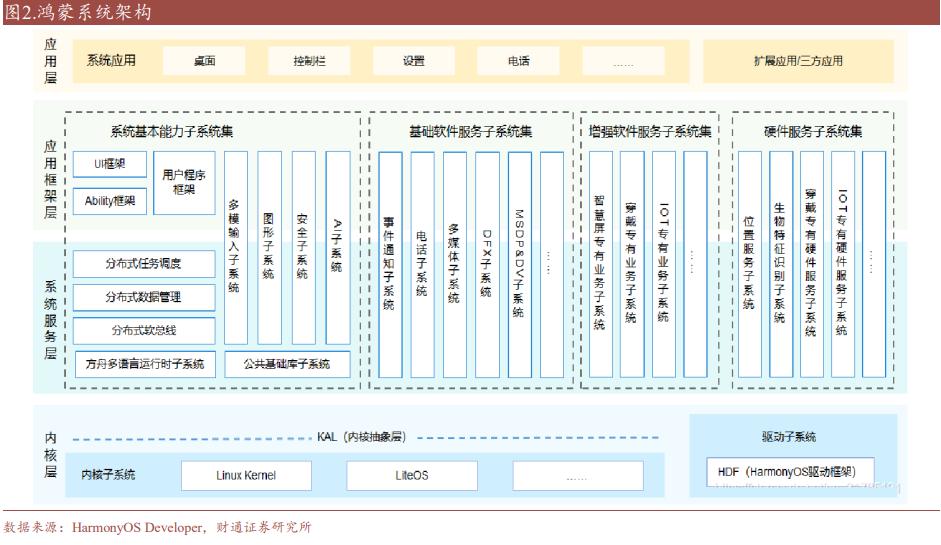
Task: Click the 电话 application box
Action: pyautogui.click(x=519, y=61)
